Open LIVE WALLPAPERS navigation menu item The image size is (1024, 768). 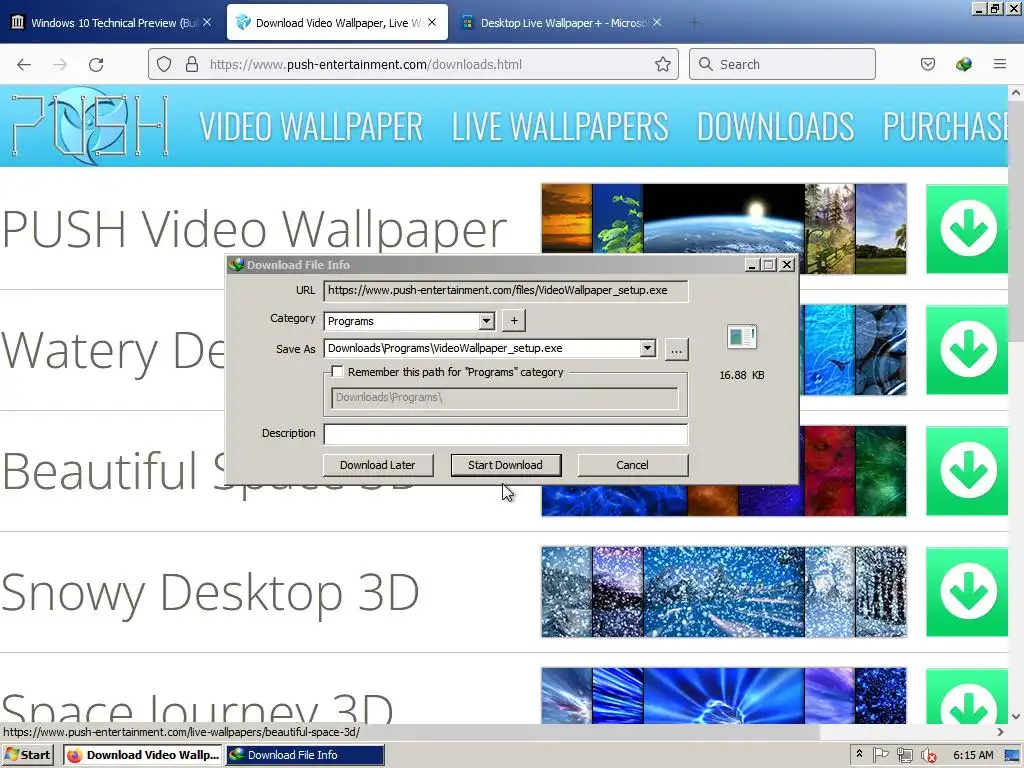[x=560, y=126]
